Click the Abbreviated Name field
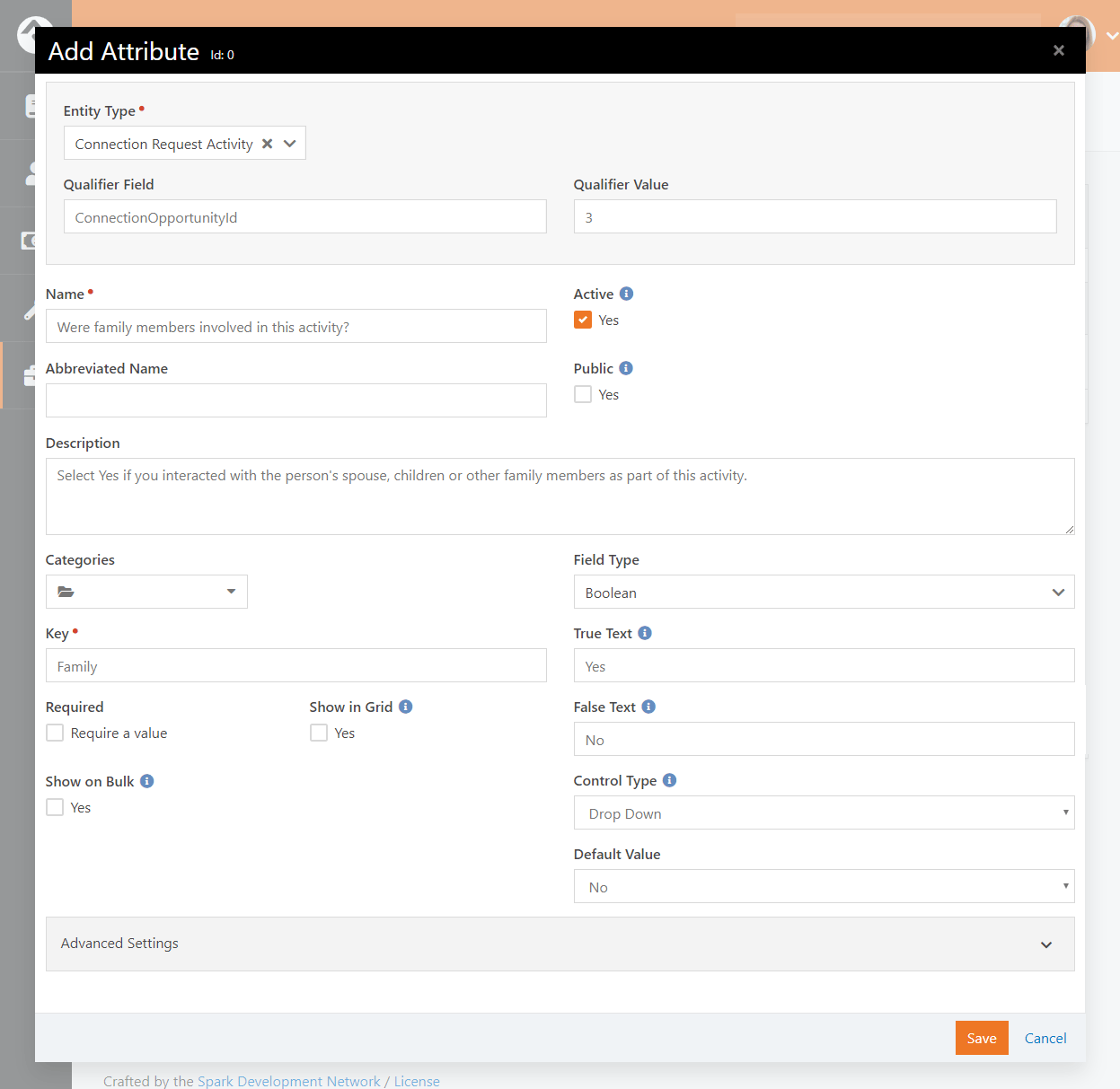The width and height of the screenshot is (1120, 1089). click(x=296, y=400)
